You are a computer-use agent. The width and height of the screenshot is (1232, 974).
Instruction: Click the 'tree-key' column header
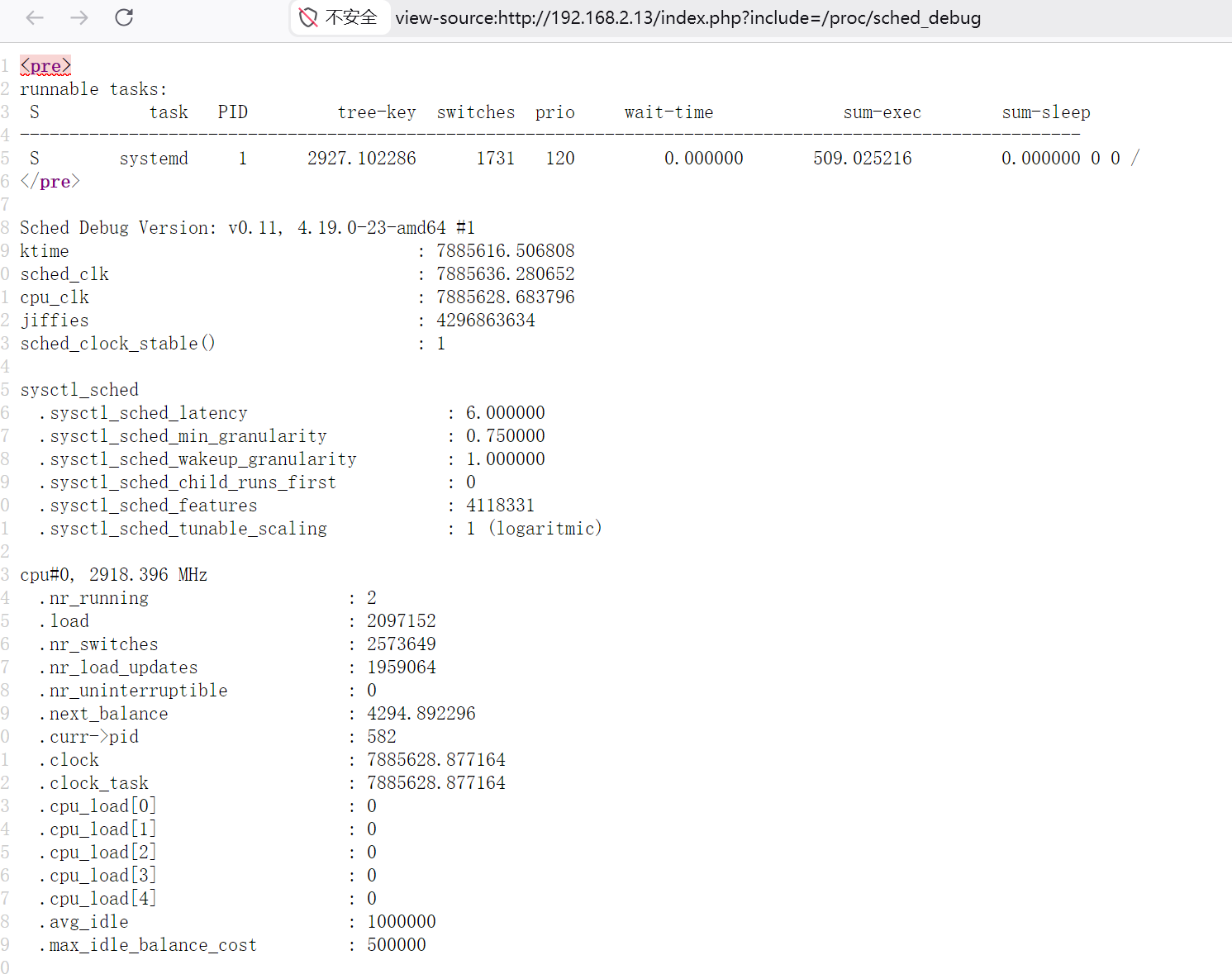[376, 112]
